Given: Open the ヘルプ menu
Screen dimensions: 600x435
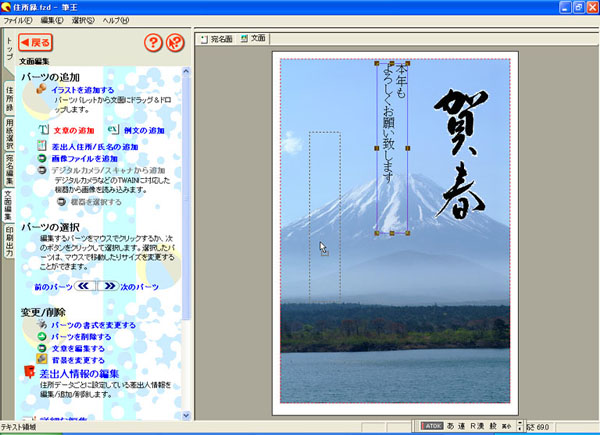Looking at the screenshot, I should (116, 20).
